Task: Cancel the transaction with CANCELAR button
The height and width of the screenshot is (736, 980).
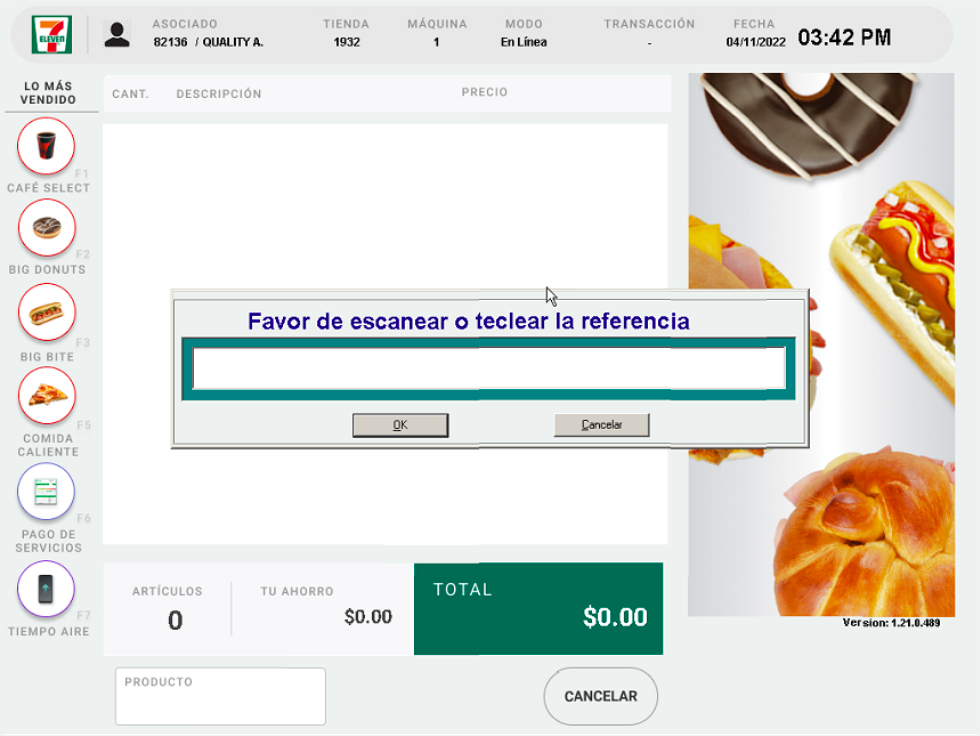Action: (601, 696)
